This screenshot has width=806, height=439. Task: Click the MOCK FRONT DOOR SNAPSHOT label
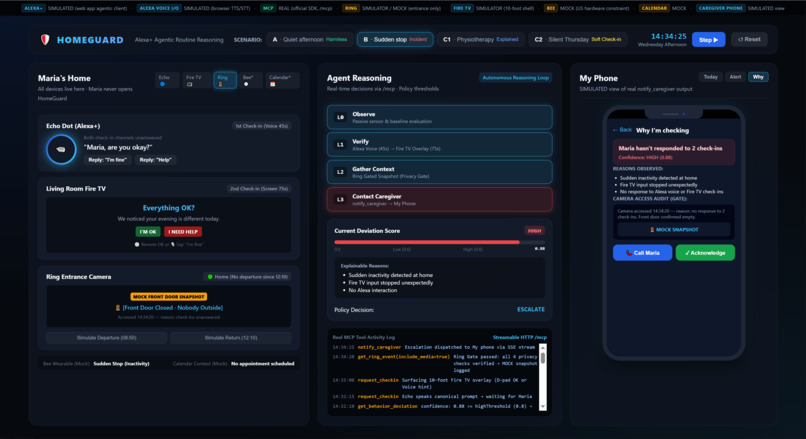click(169, 297)
